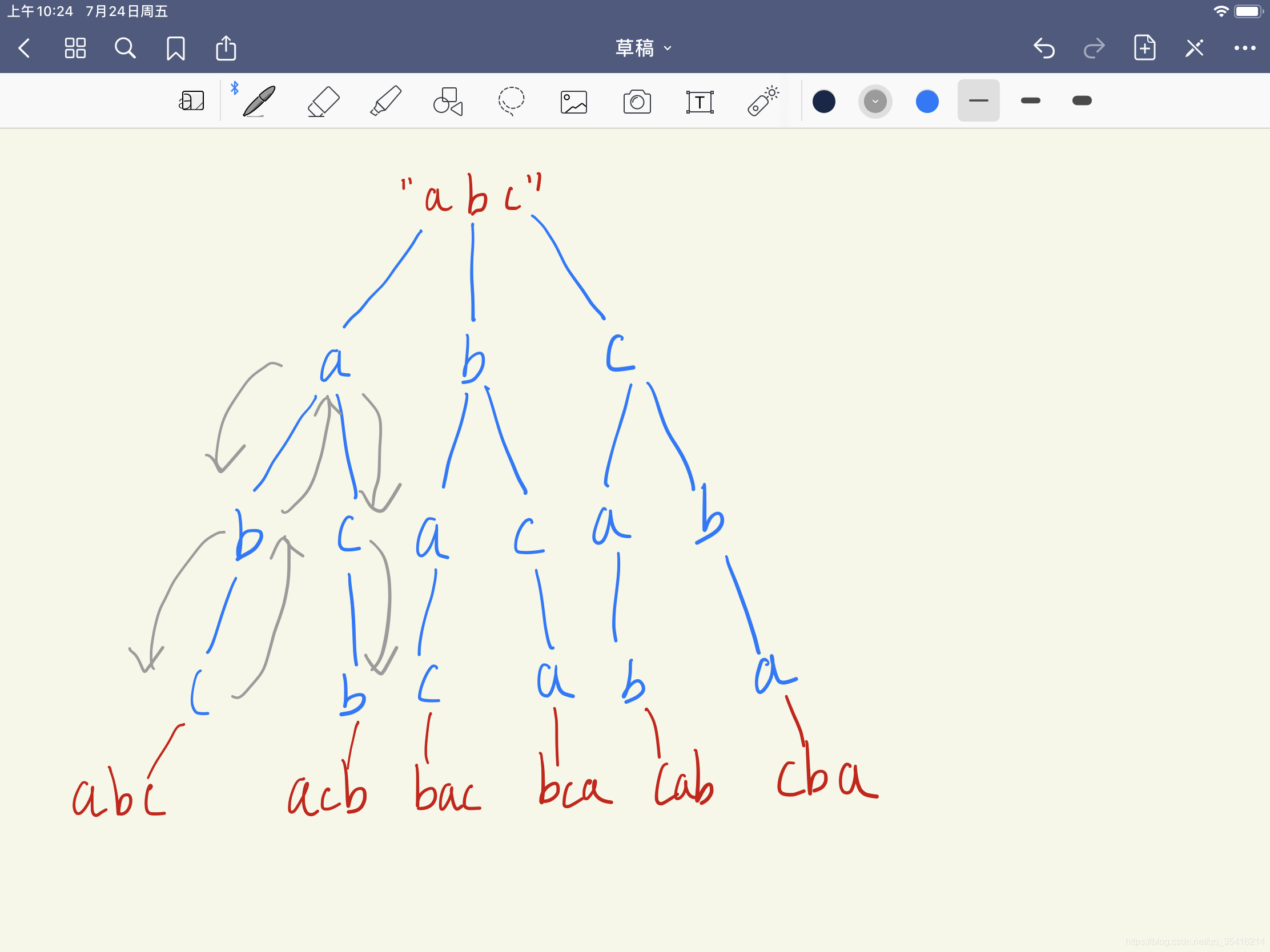Open the share and export menu

(226, 47)
